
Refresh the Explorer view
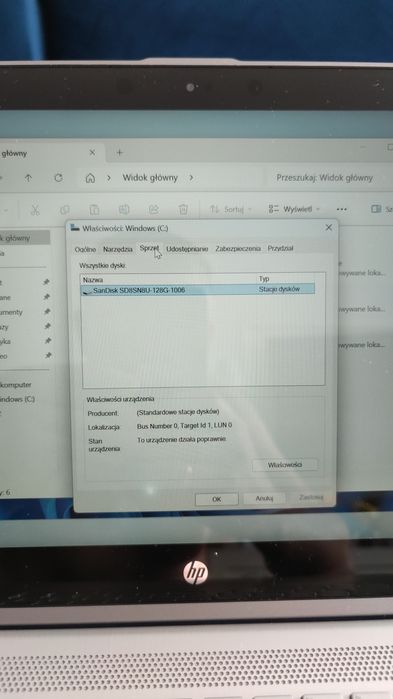pyautogui.click(x=58, y=177)
